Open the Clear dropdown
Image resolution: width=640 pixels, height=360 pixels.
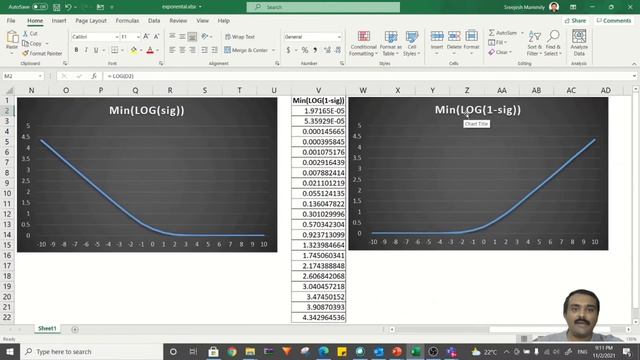pyautogui.click(x=500, y=52)
